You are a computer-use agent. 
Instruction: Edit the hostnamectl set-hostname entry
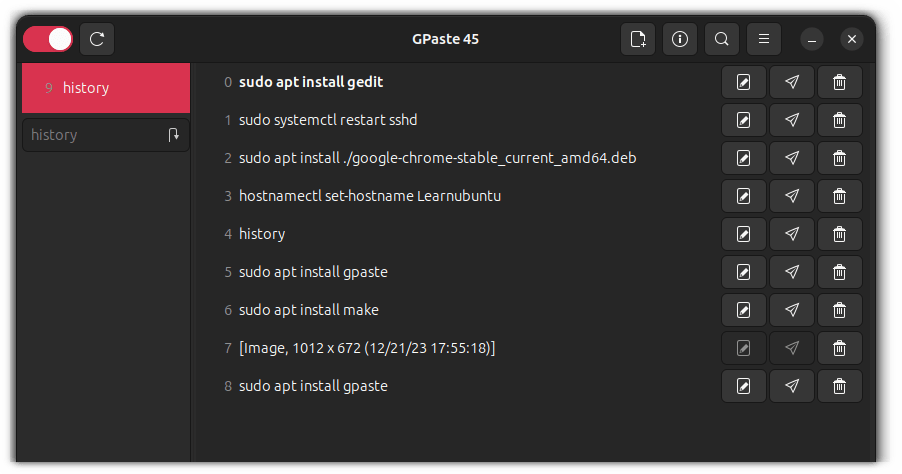[743, 196]
